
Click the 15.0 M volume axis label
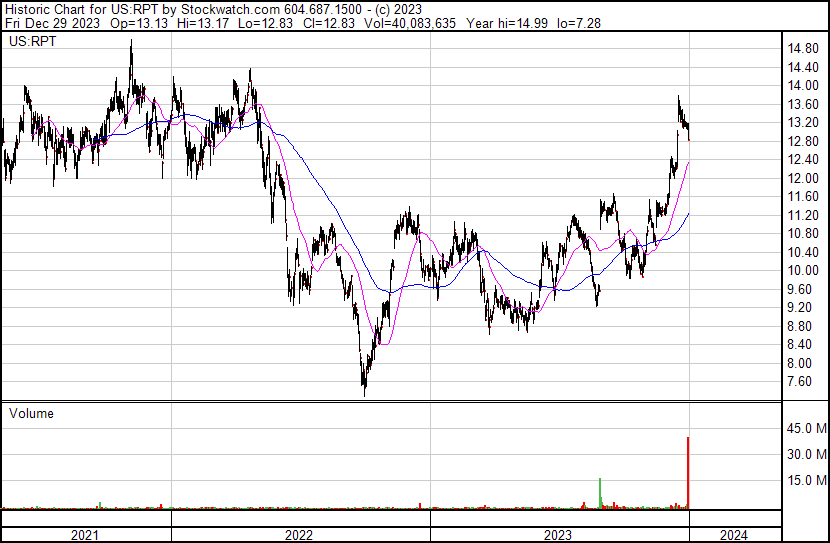(x=807, y=480)
